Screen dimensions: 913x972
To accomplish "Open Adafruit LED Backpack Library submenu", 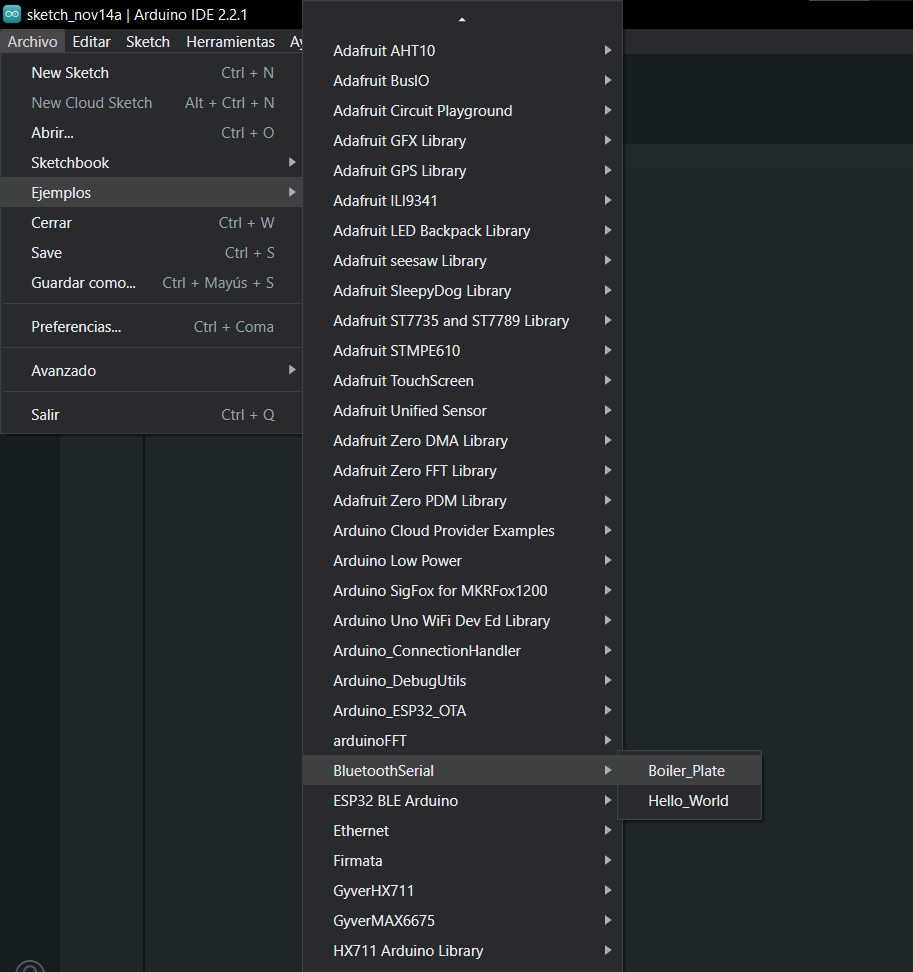I will (462, 231).
